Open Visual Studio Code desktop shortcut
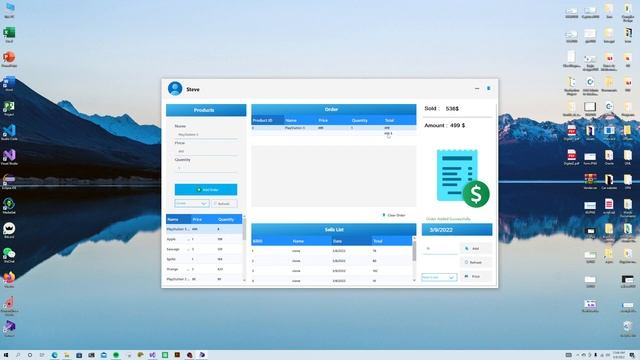640x360 pixels. coord(9,133)
